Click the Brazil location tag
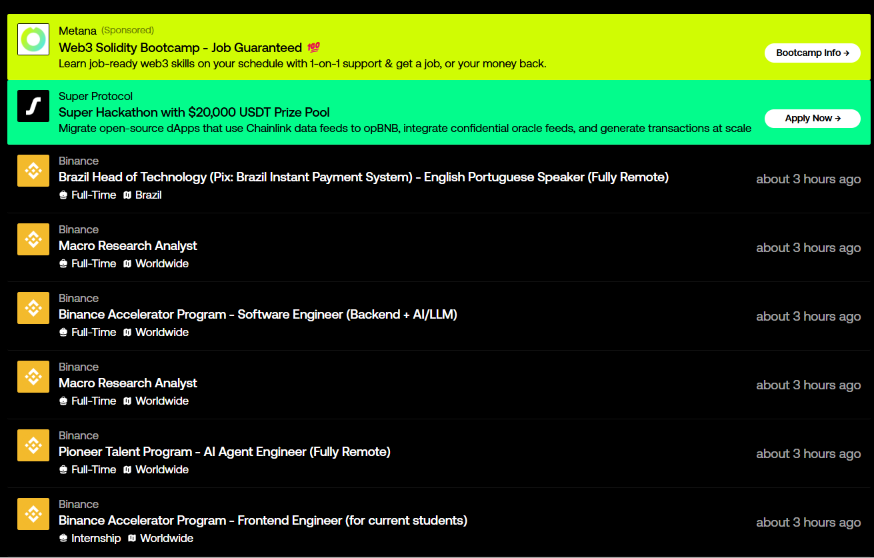 (148, 195)
